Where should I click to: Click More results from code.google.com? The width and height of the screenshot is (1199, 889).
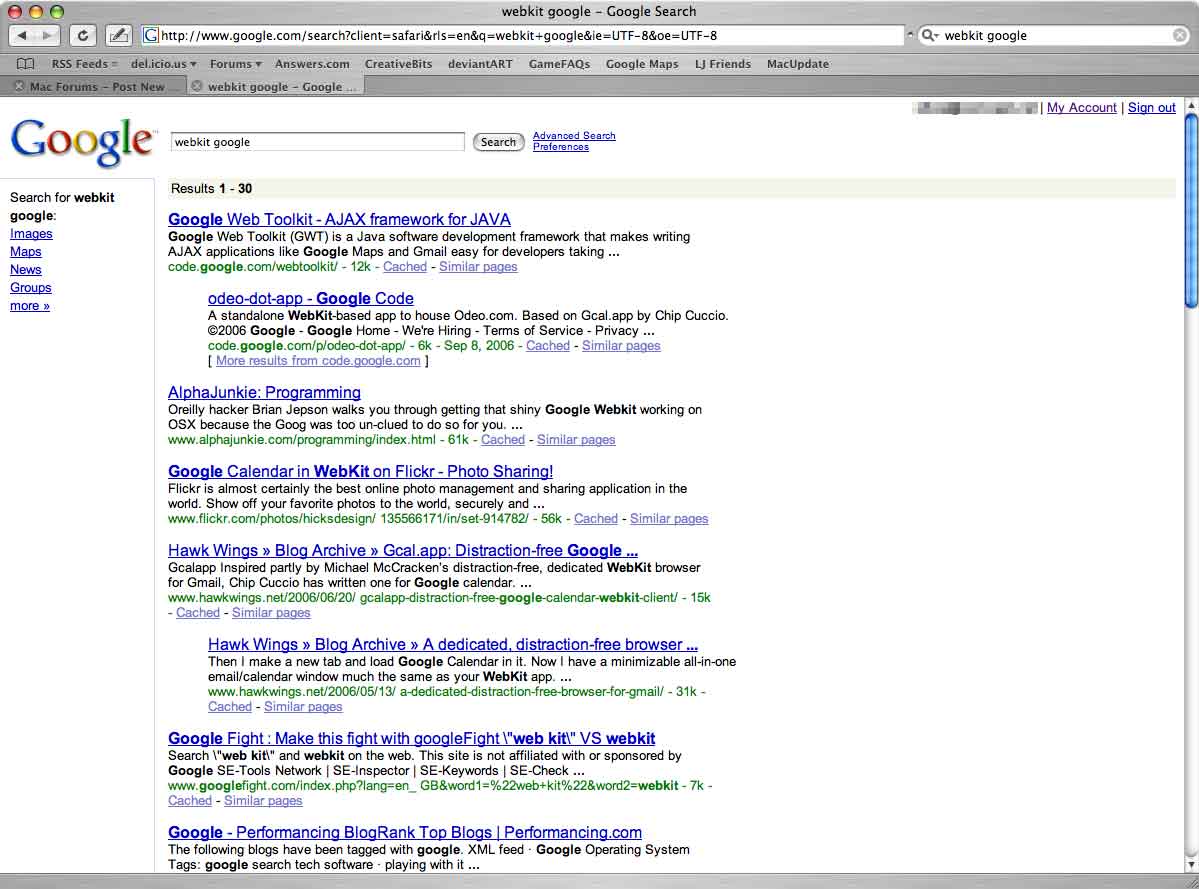point(318,361)
